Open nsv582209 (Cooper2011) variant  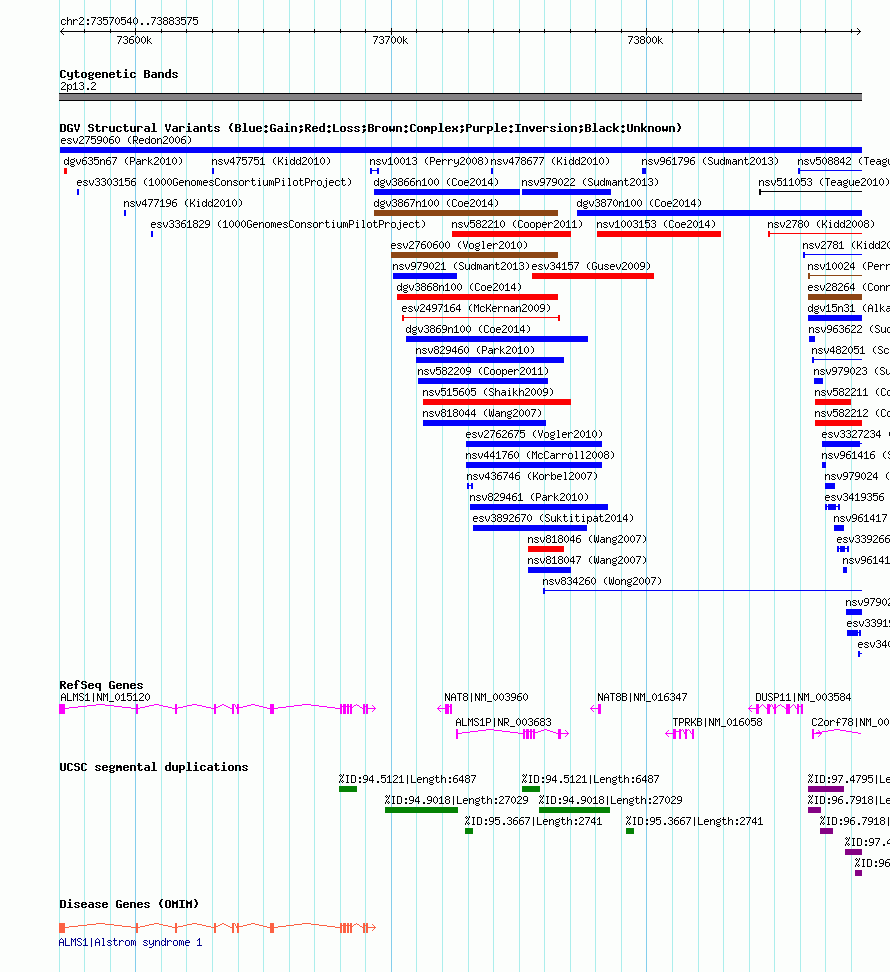[483, 382]
